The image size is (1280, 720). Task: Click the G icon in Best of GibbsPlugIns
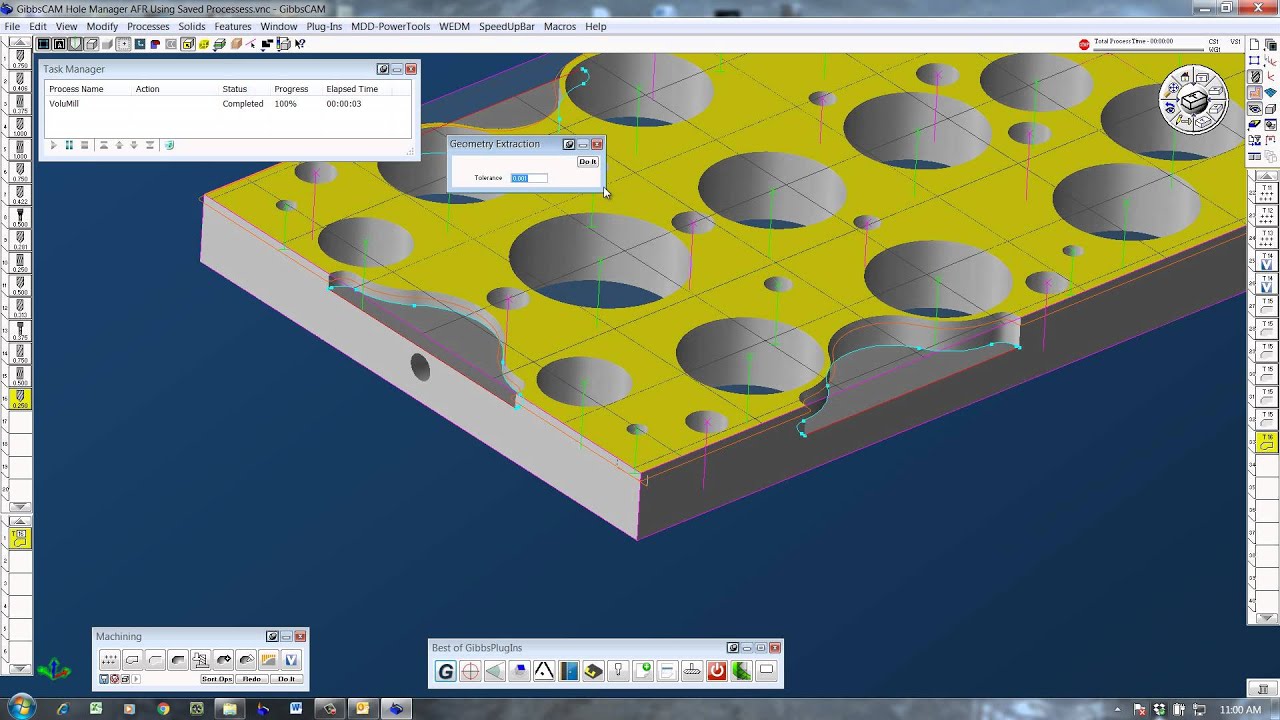click(446, 671)
